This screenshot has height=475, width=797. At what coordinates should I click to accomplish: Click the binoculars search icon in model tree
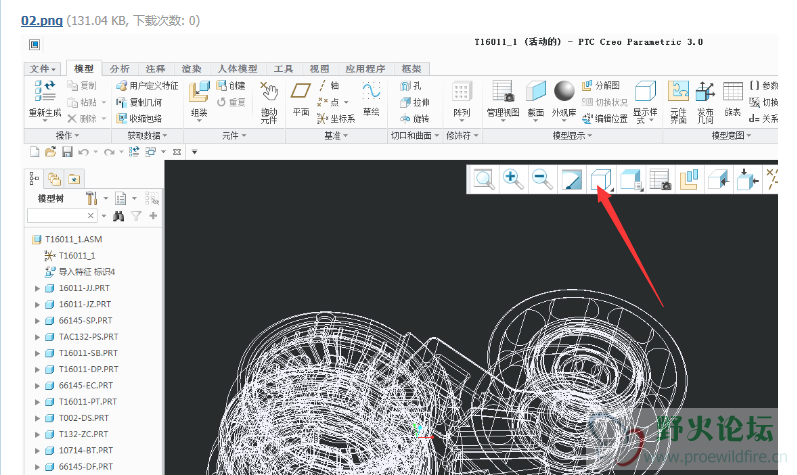tap(118, 216)
